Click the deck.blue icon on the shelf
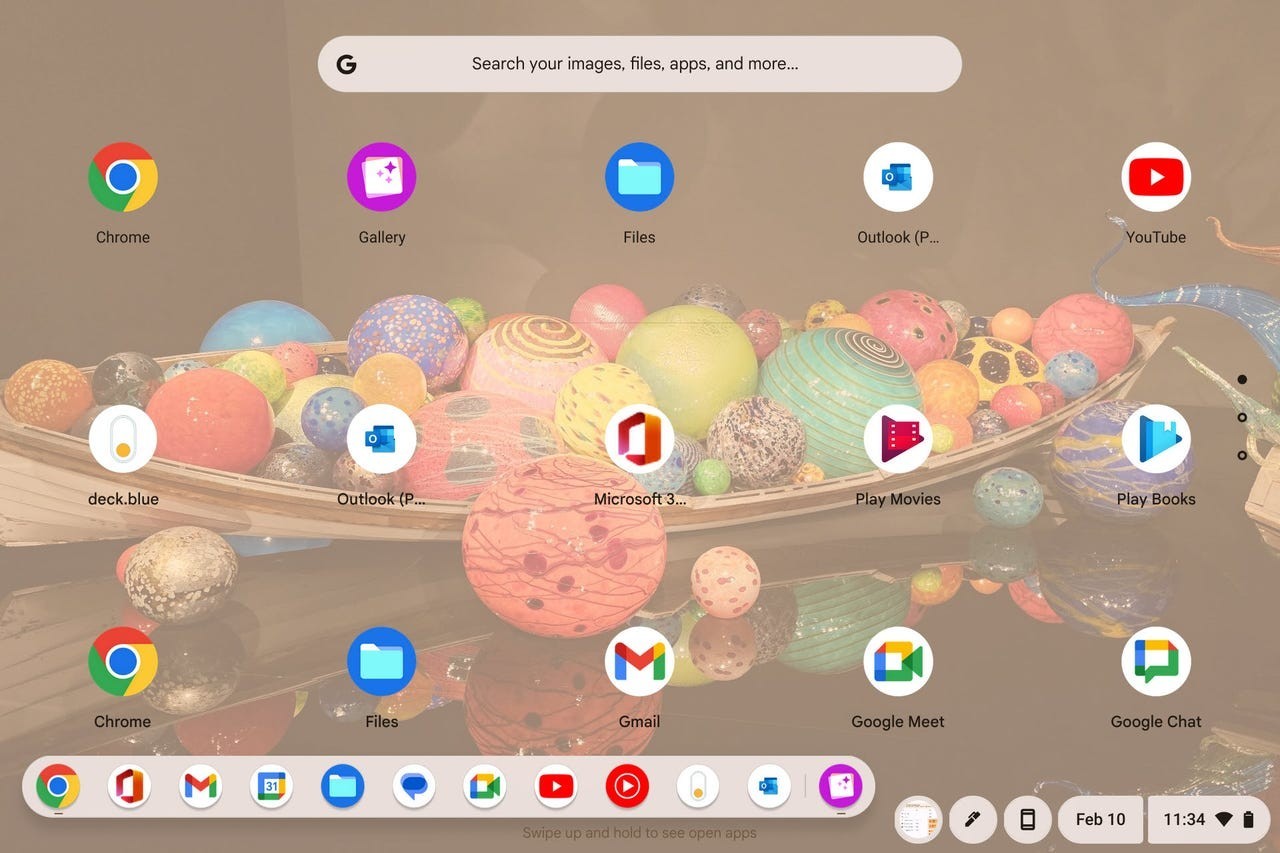The image size is (1280, 853). [x=698, y=787]
